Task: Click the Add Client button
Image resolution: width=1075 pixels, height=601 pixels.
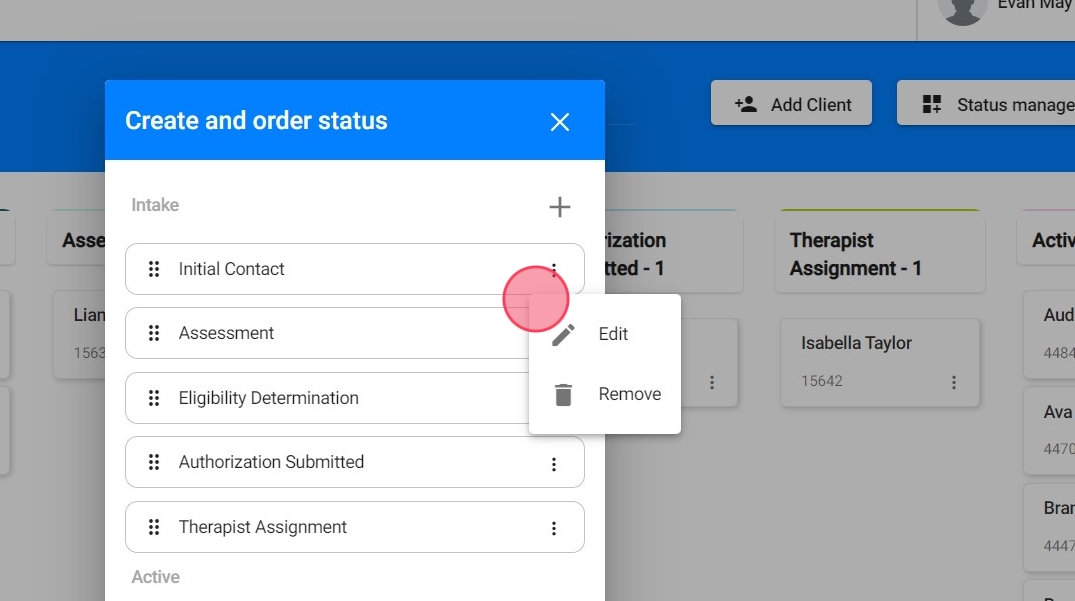Action: click(791, 103)
